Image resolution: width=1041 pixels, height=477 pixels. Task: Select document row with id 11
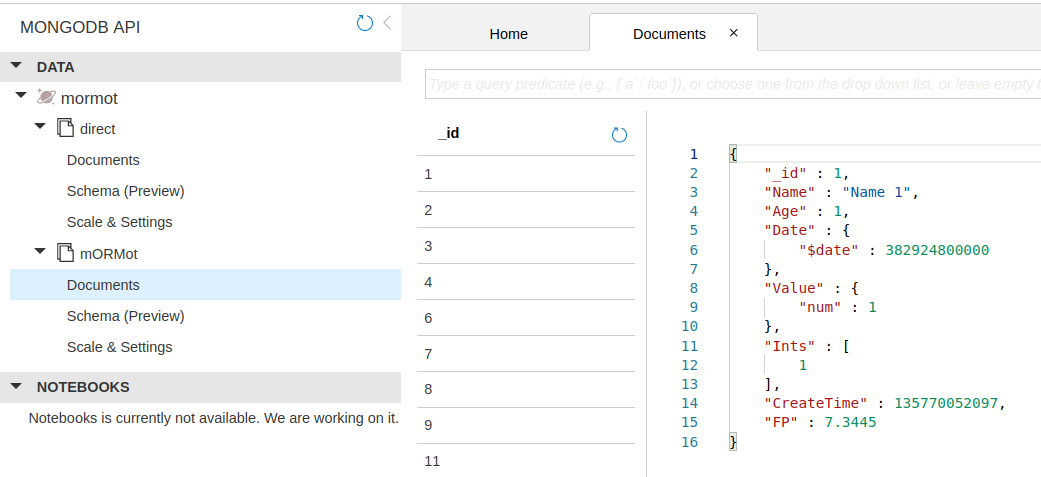pyautogui.click(x=526, y=461)
